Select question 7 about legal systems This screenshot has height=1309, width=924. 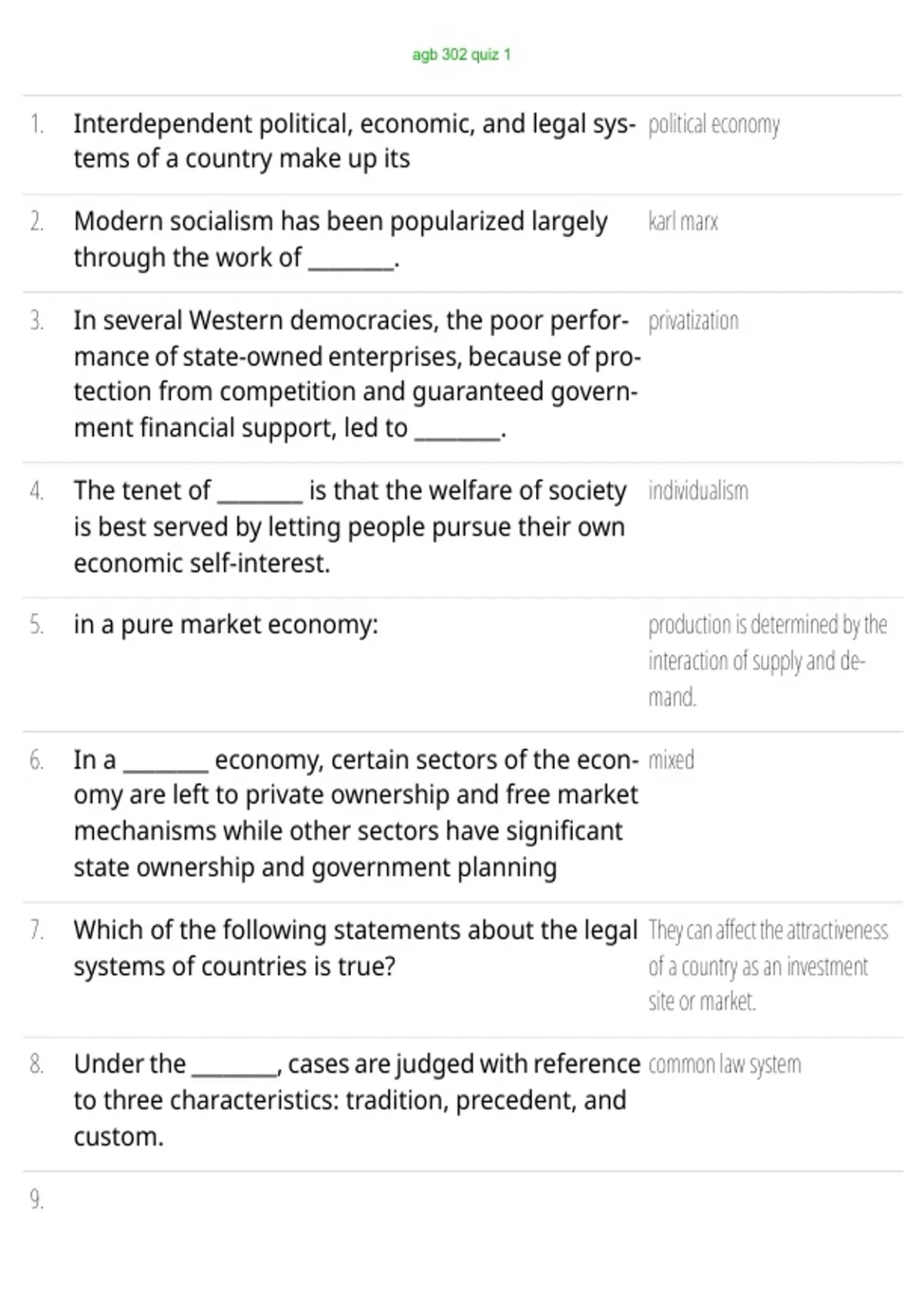tap(356, 948)
